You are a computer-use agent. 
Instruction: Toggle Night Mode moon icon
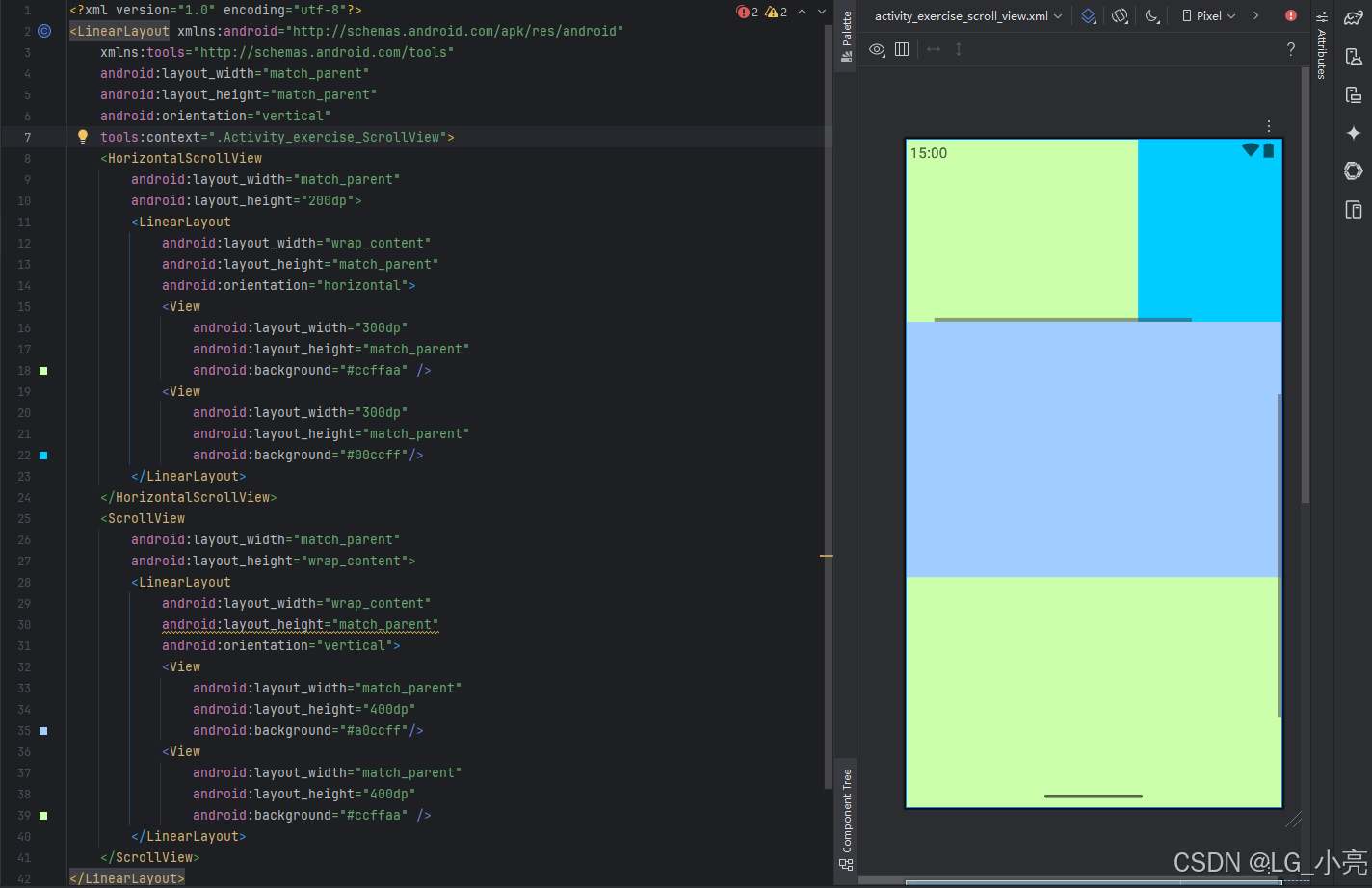click(x=1151, y=15)
